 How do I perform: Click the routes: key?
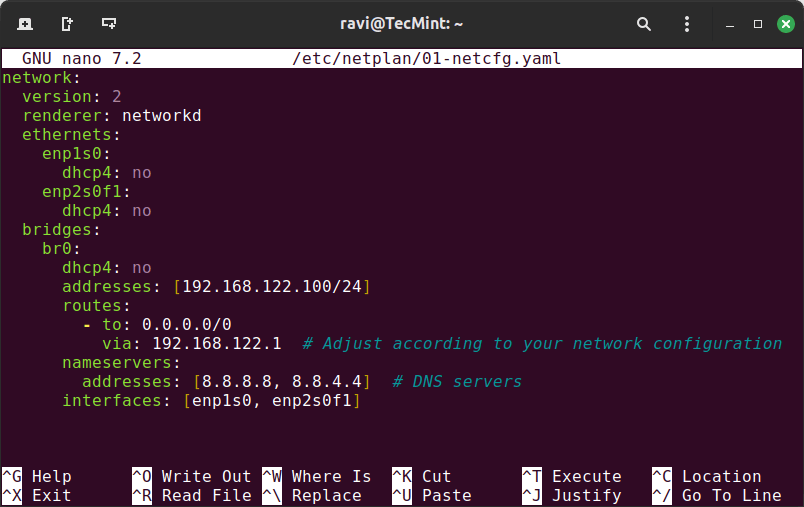(x=96, y=306)
